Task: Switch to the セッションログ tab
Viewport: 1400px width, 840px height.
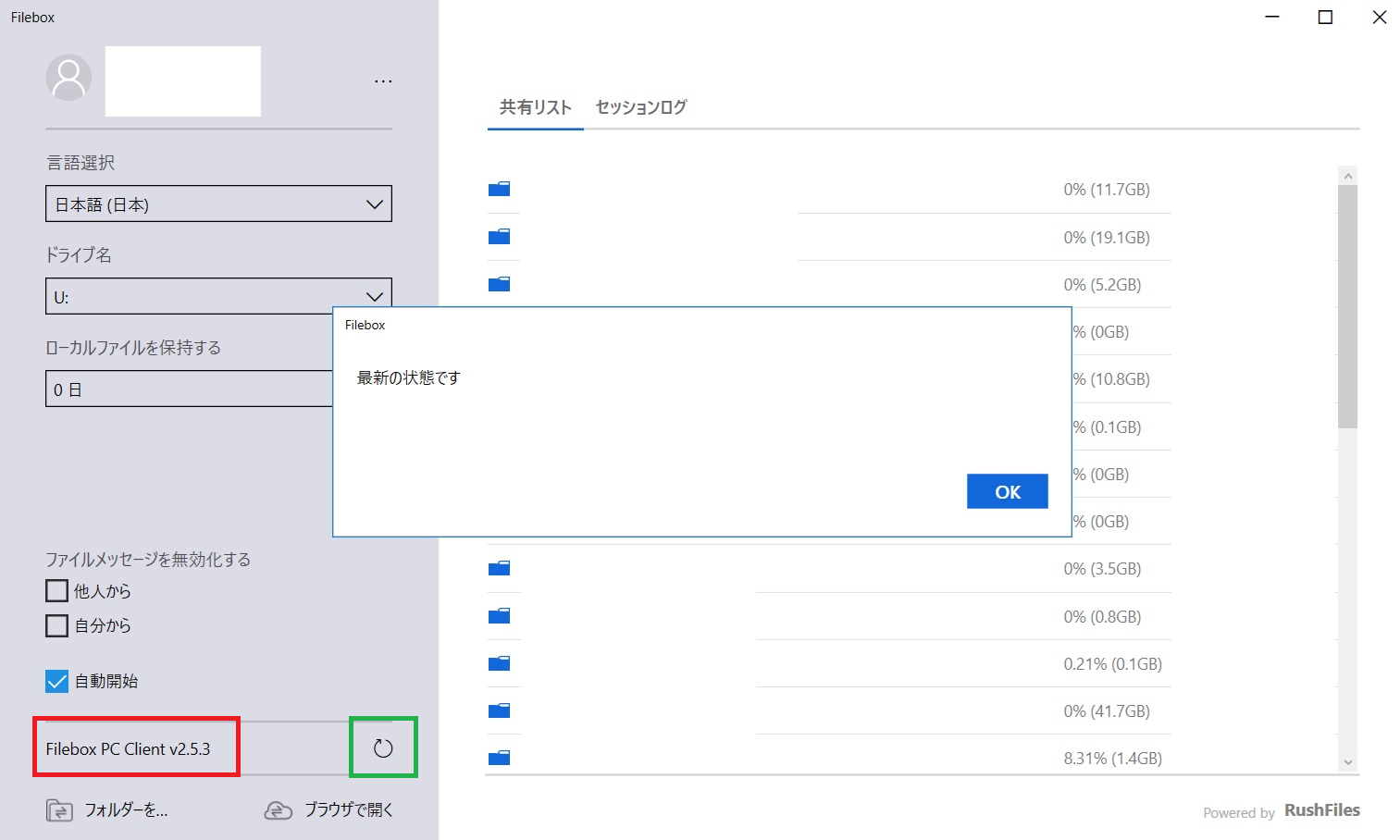Action: point(640,107)
